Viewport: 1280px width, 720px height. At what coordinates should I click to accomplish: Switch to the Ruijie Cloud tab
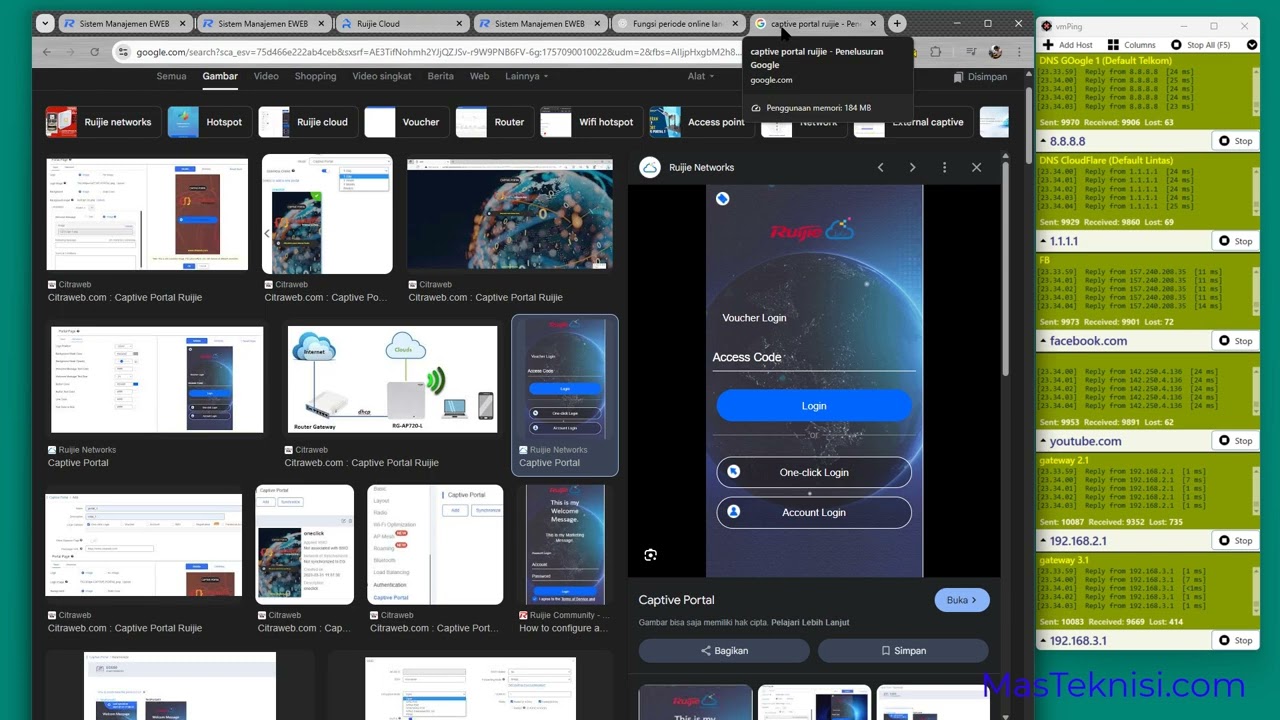point(401,23)
